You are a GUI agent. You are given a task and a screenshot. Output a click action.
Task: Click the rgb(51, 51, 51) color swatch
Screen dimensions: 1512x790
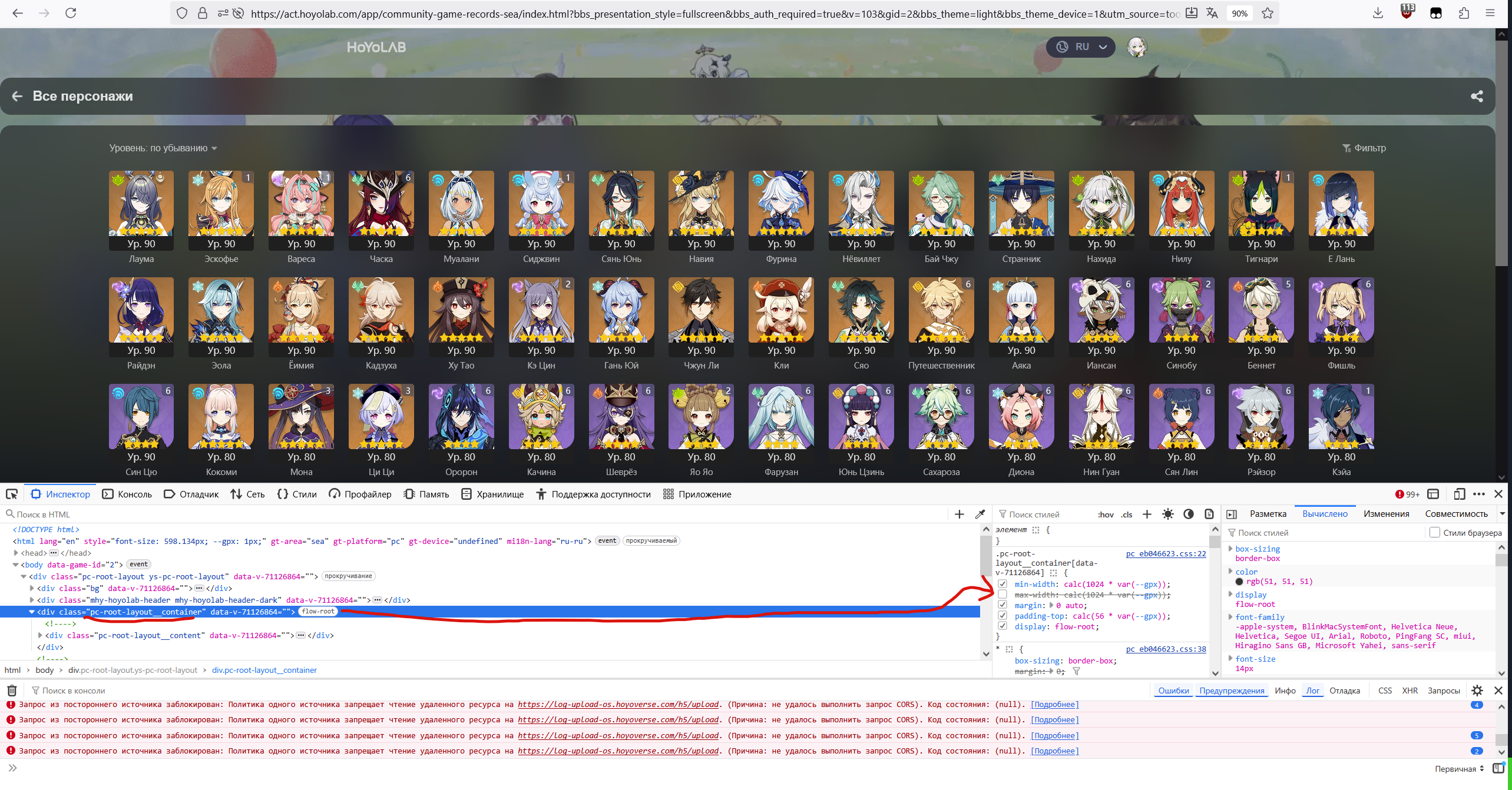click(x=1239, y=582)
